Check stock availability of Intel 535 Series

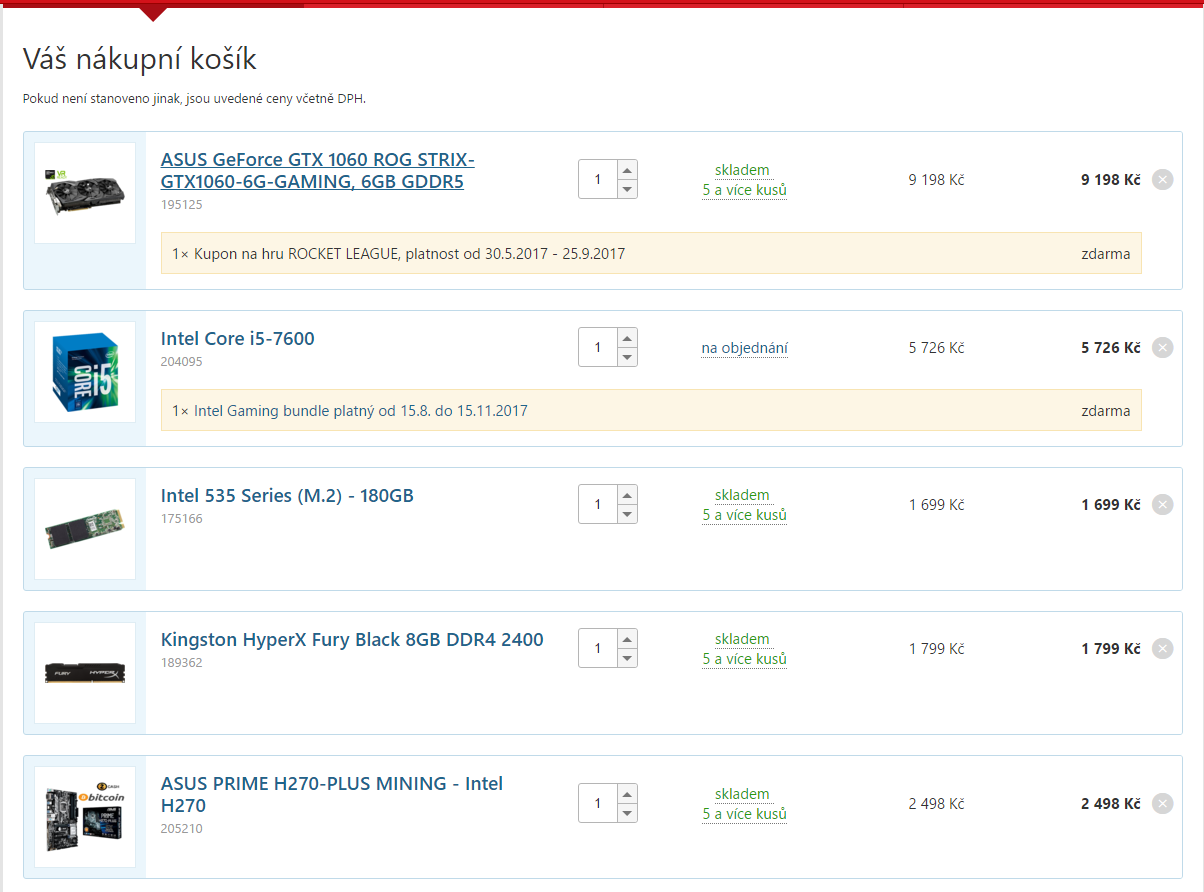[x=744, y=505]
